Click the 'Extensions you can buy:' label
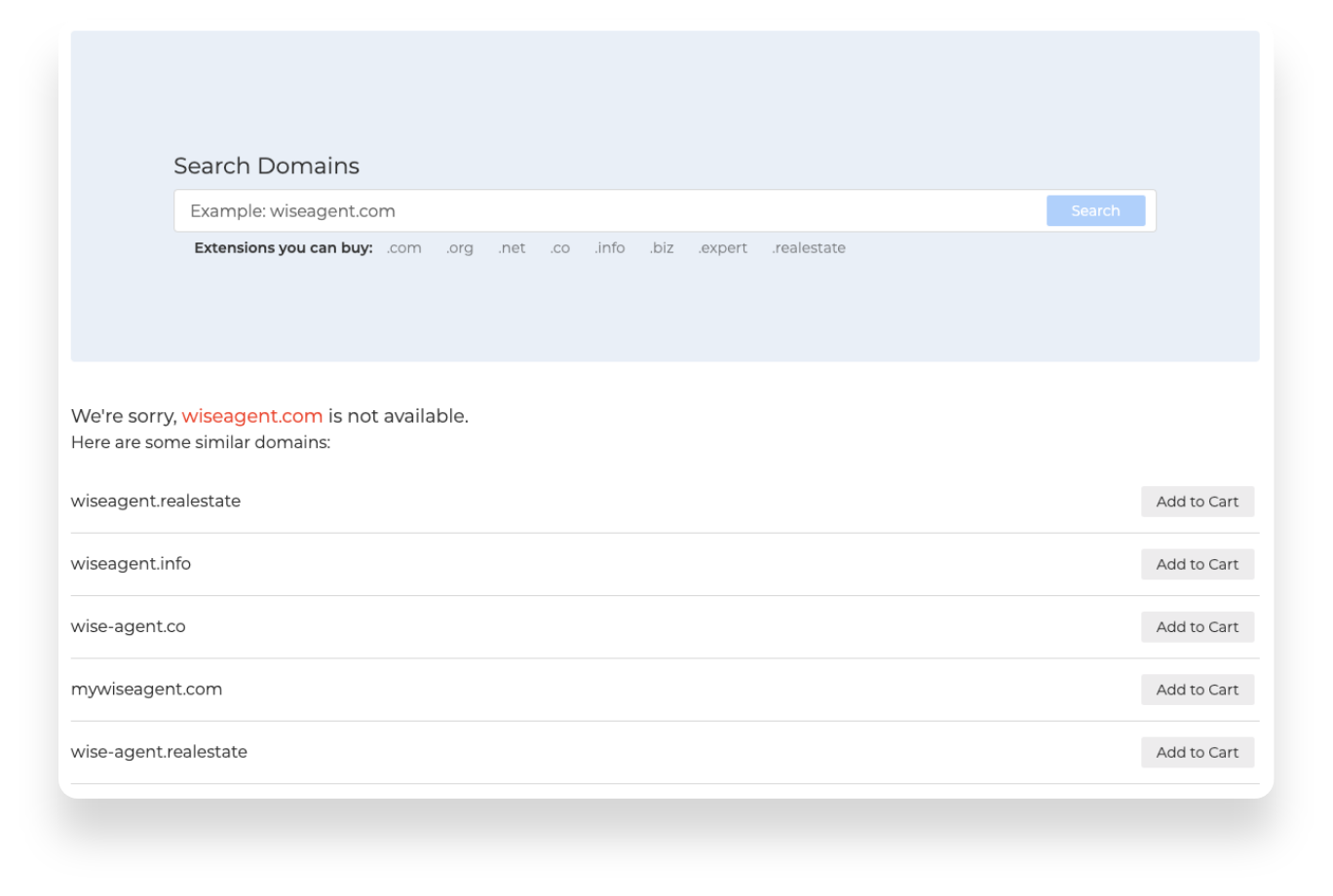The height and width of the screenshot is (896, 1333). [284, 247]
